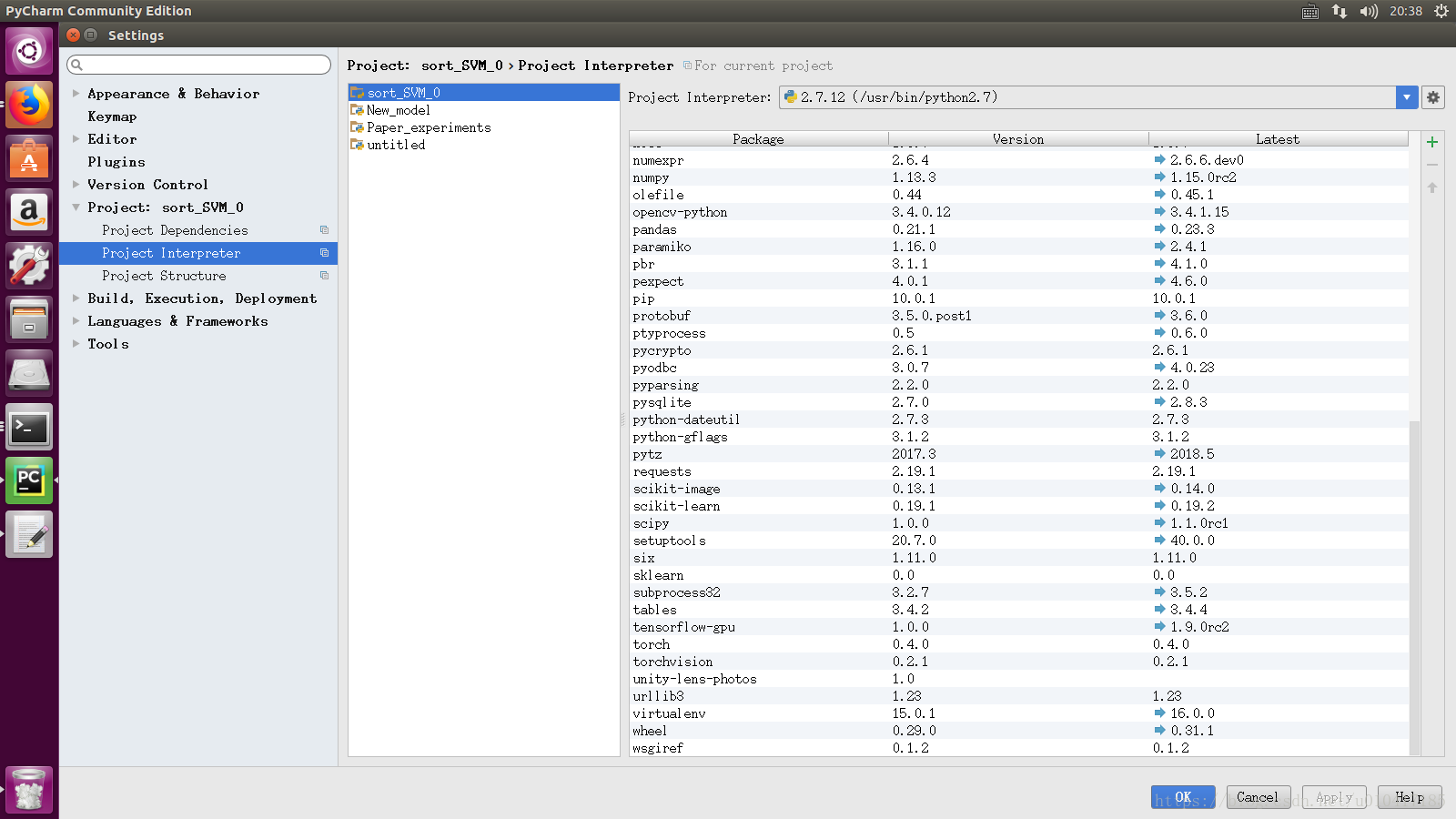Screen dimensions: 1456x819
Task: Select the torch package row
Action: tap(1018, 644)
